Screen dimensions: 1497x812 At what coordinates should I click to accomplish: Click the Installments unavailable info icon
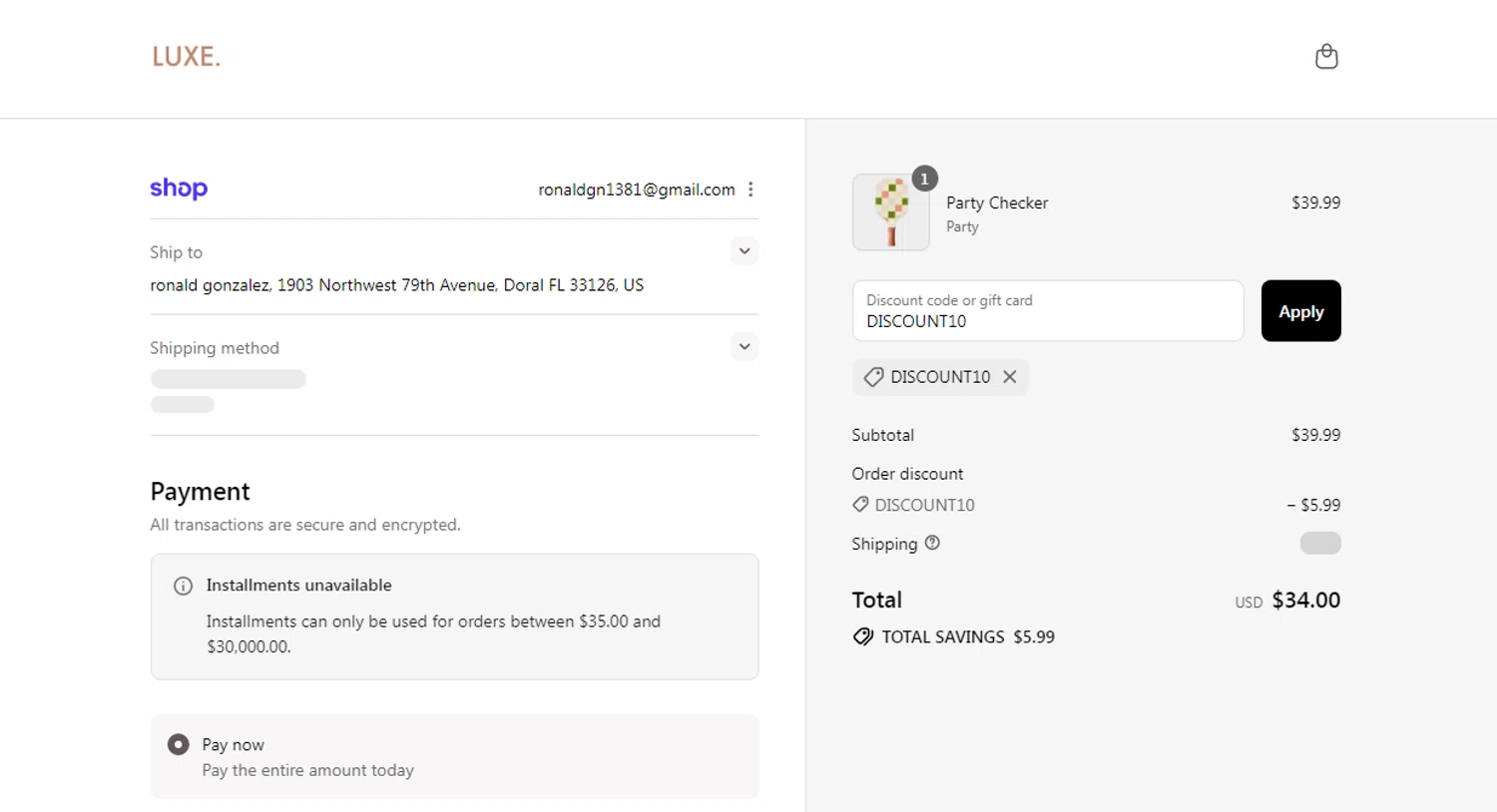point(183,586)
